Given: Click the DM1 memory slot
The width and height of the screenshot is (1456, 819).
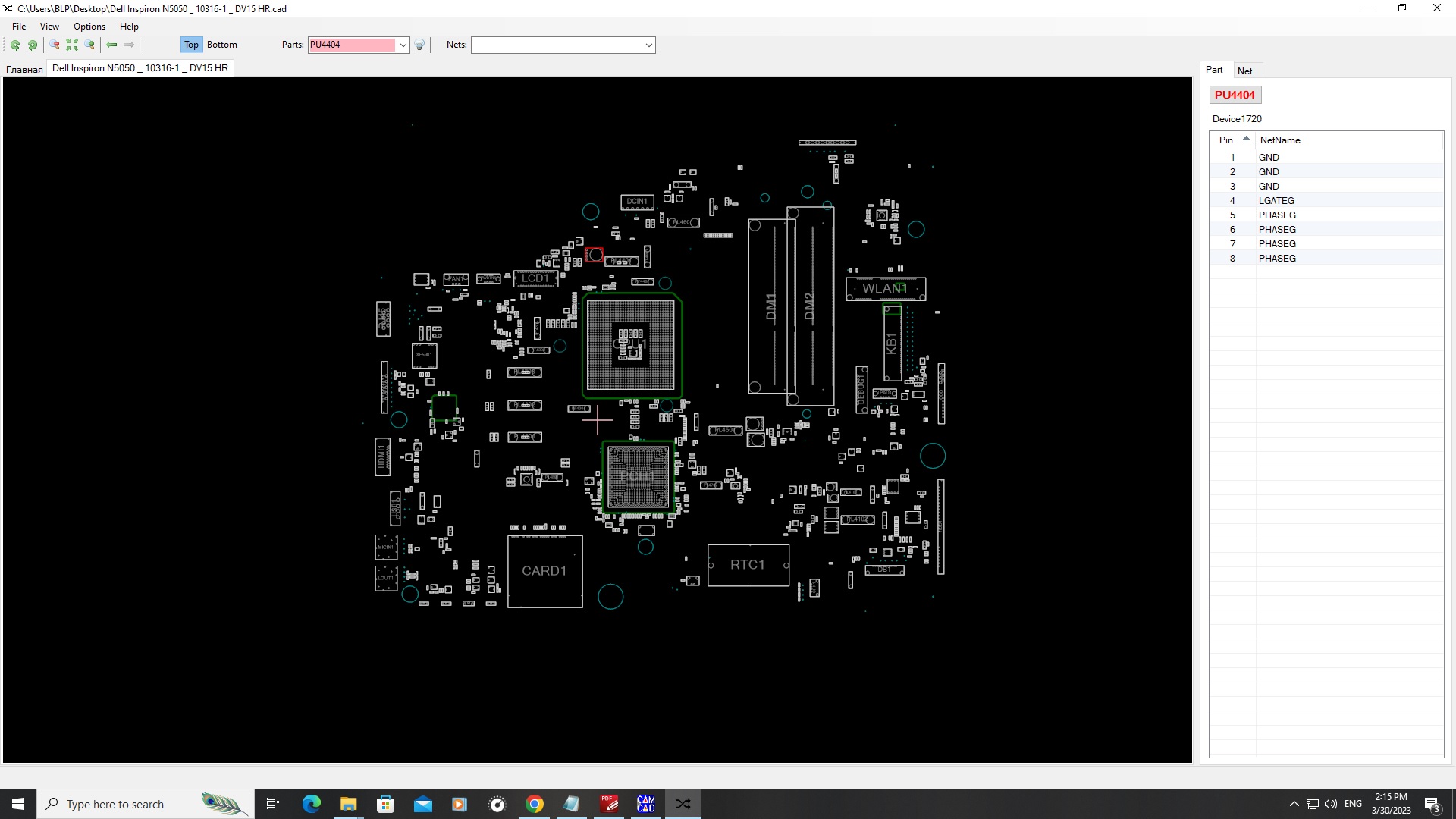Looking at the screenshot, I should (771, 306).
